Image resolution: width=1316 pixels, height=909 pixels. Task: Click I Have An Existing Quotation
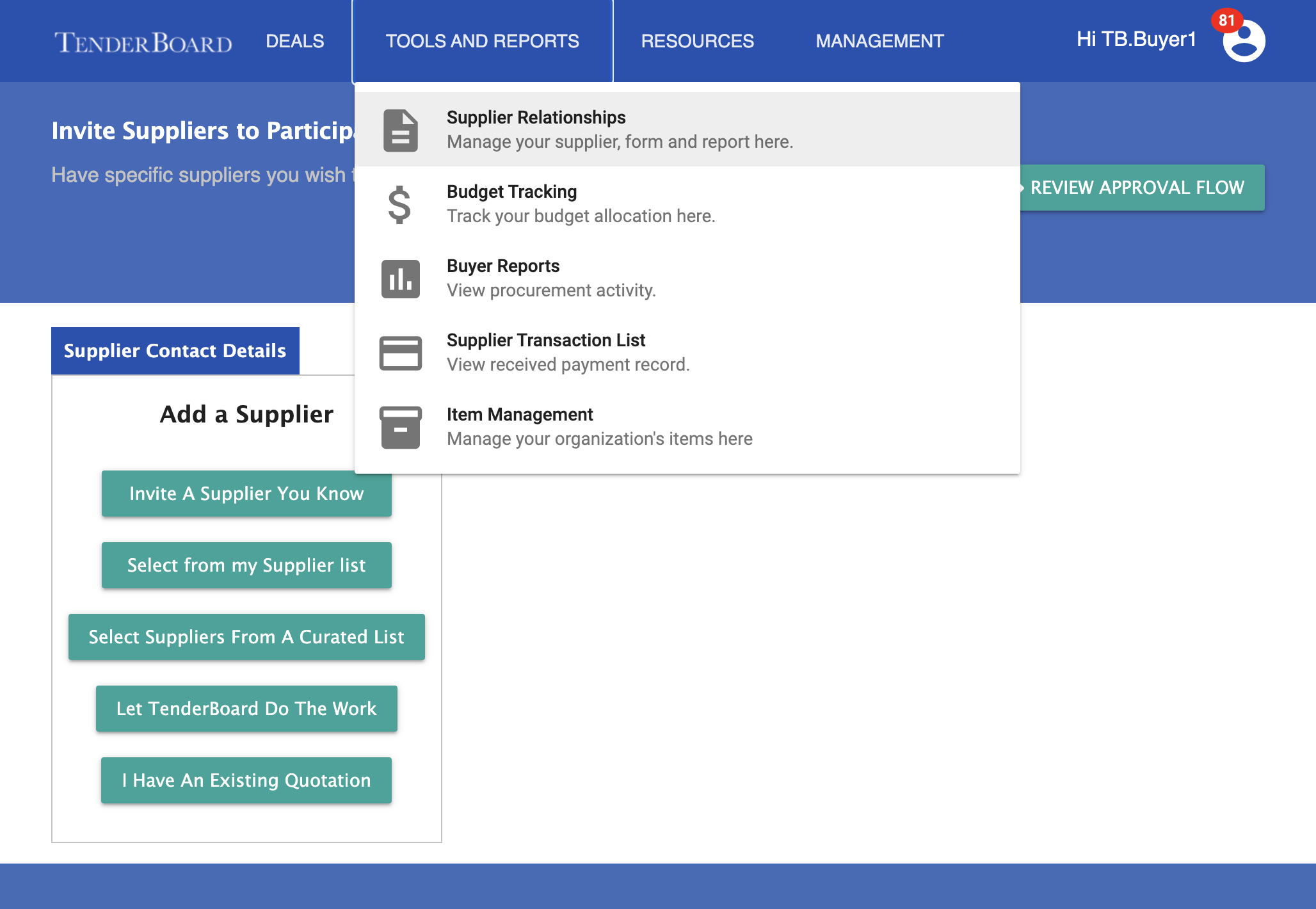tap(246, 780)
